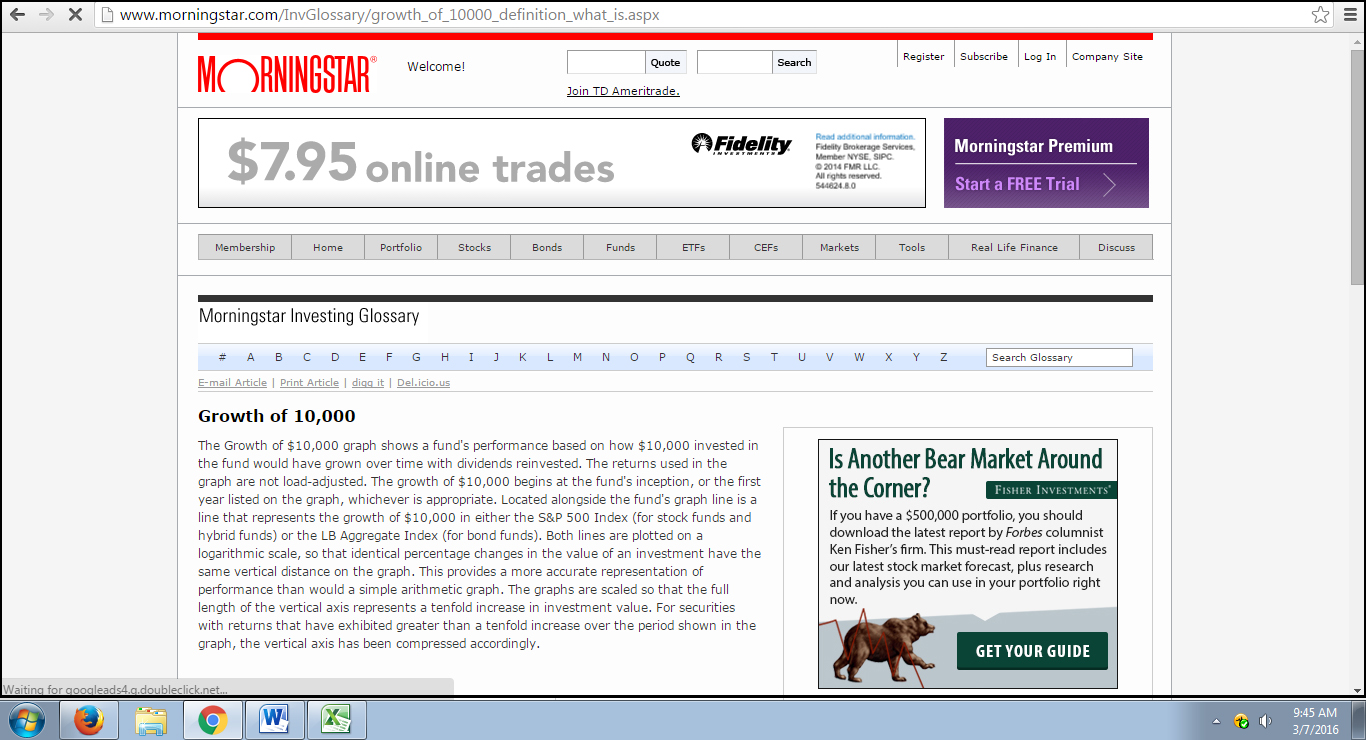Click the Search button
Viewport: 1366px width, 740px height.
(794, 62)
